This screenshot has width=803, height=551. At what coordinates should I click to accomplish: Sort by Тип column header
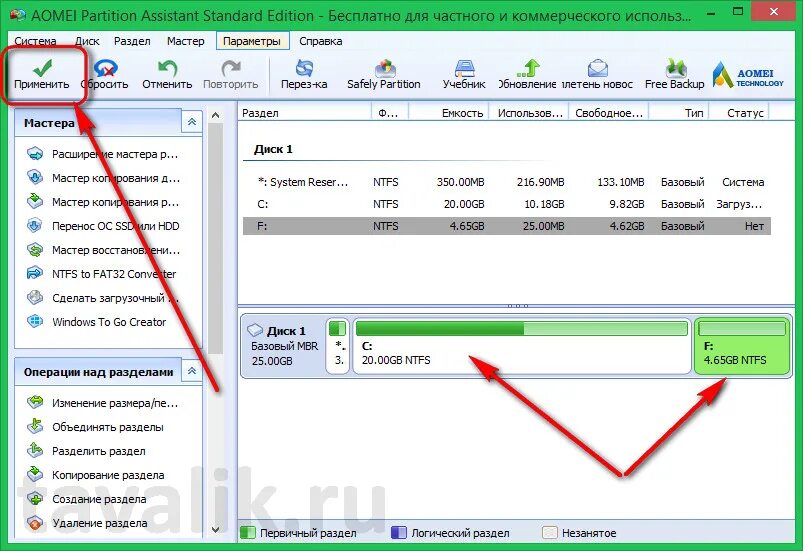(679, 113)
